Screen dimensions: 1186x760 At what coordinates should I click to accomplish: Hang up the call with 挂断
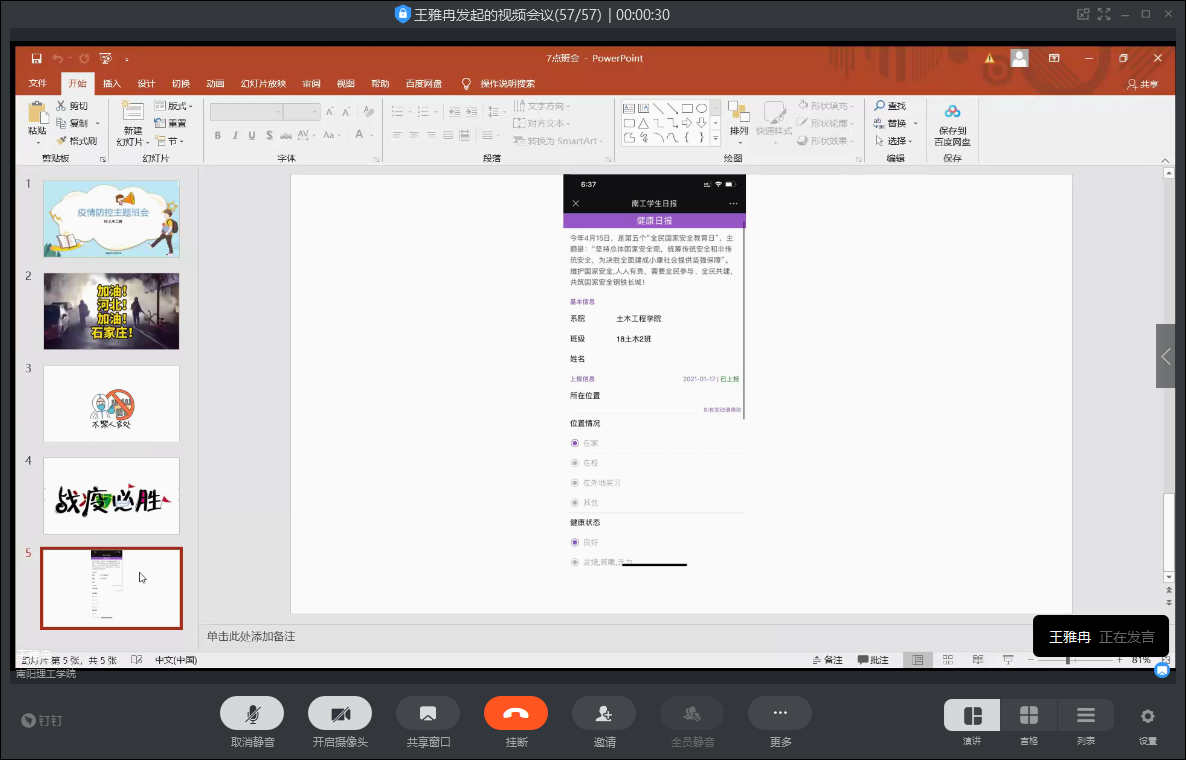click(x=516, y=713)
